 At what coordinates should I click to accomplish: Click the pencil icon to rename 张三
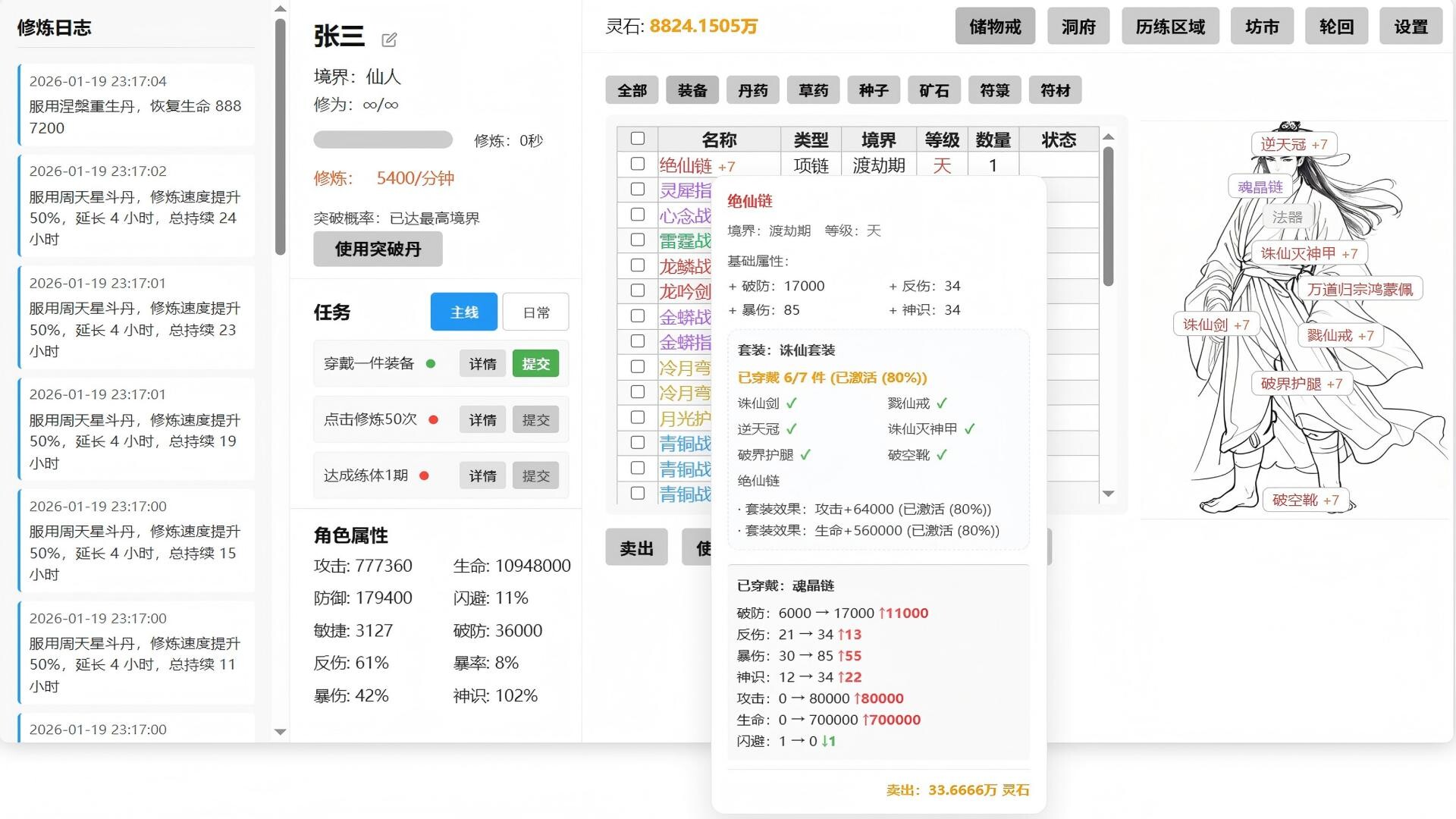pyautogui.click(x=389, y=40)
